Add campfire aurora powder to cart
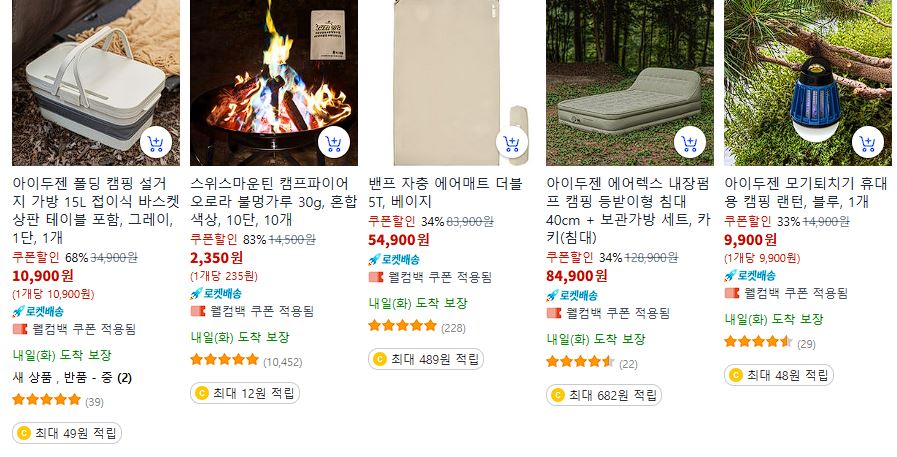 click(x=334, y=142)
